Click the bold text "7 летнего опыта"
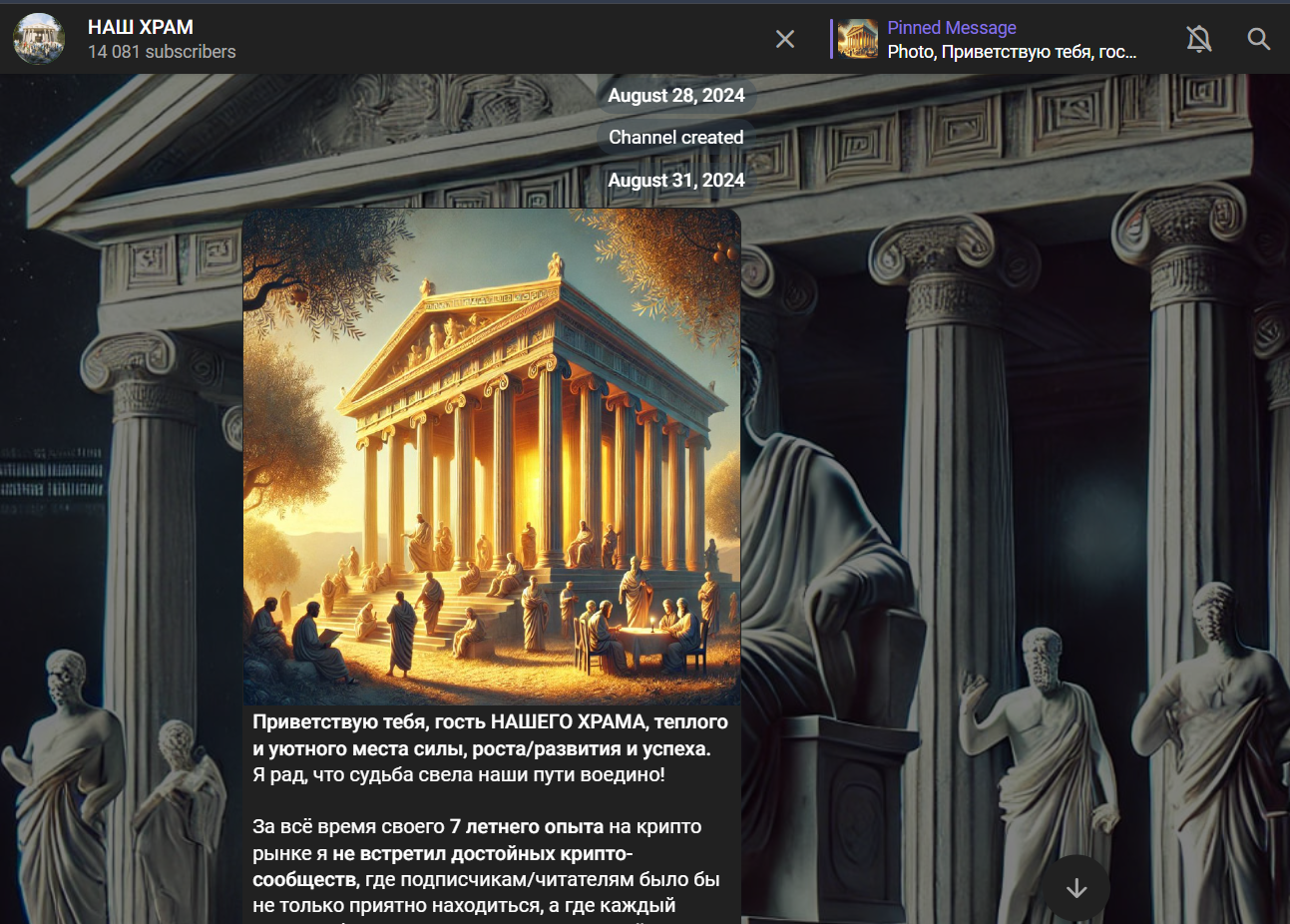Viewport: 1290px width, 924px height. tap(527, 826)
